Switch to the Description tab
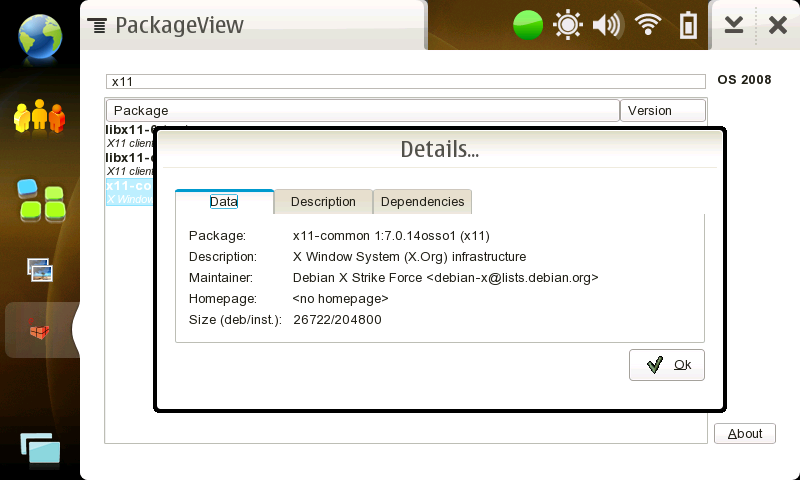The height and width of the screenshot is (480, 800). [323, 201]
